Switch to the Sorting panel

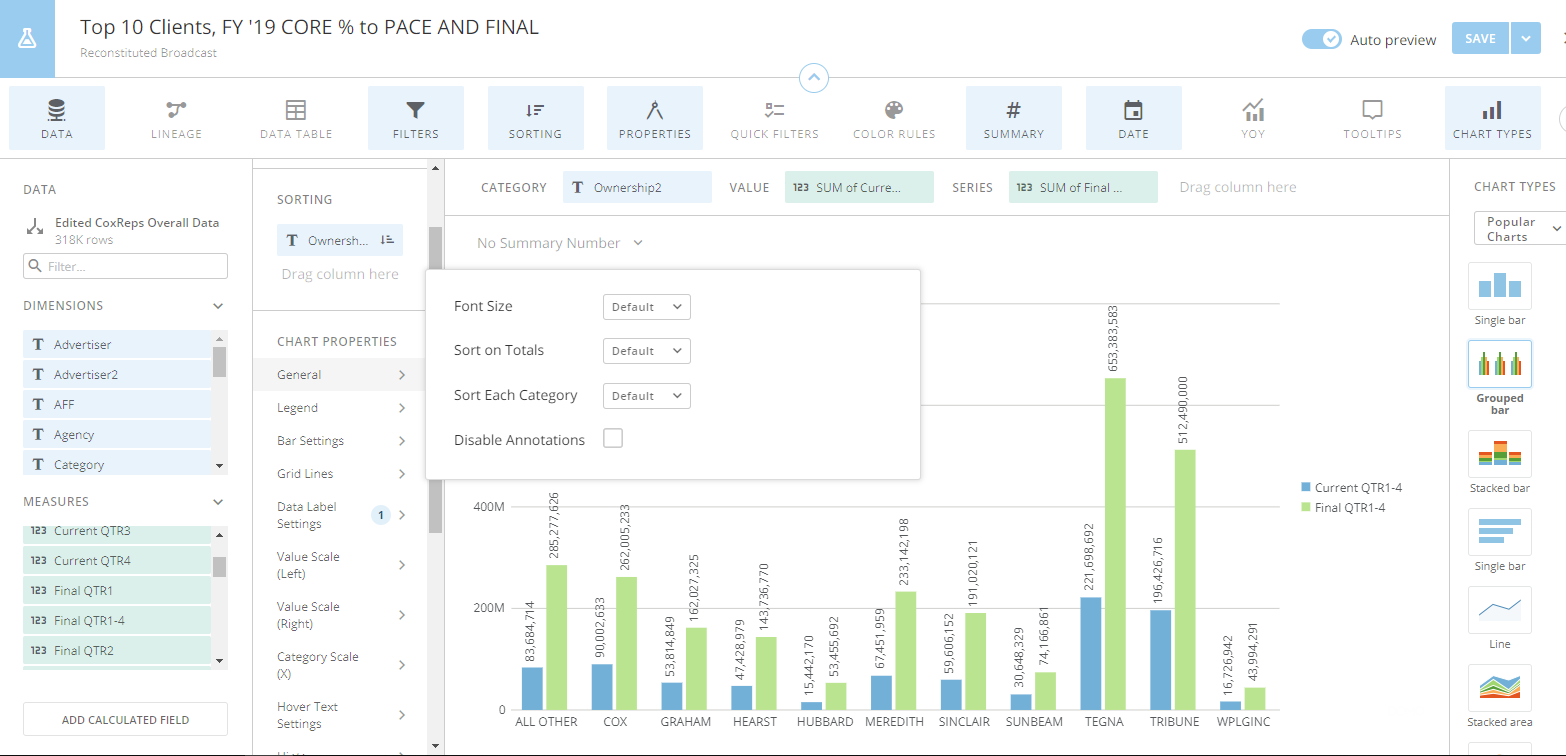pos(535,117)
